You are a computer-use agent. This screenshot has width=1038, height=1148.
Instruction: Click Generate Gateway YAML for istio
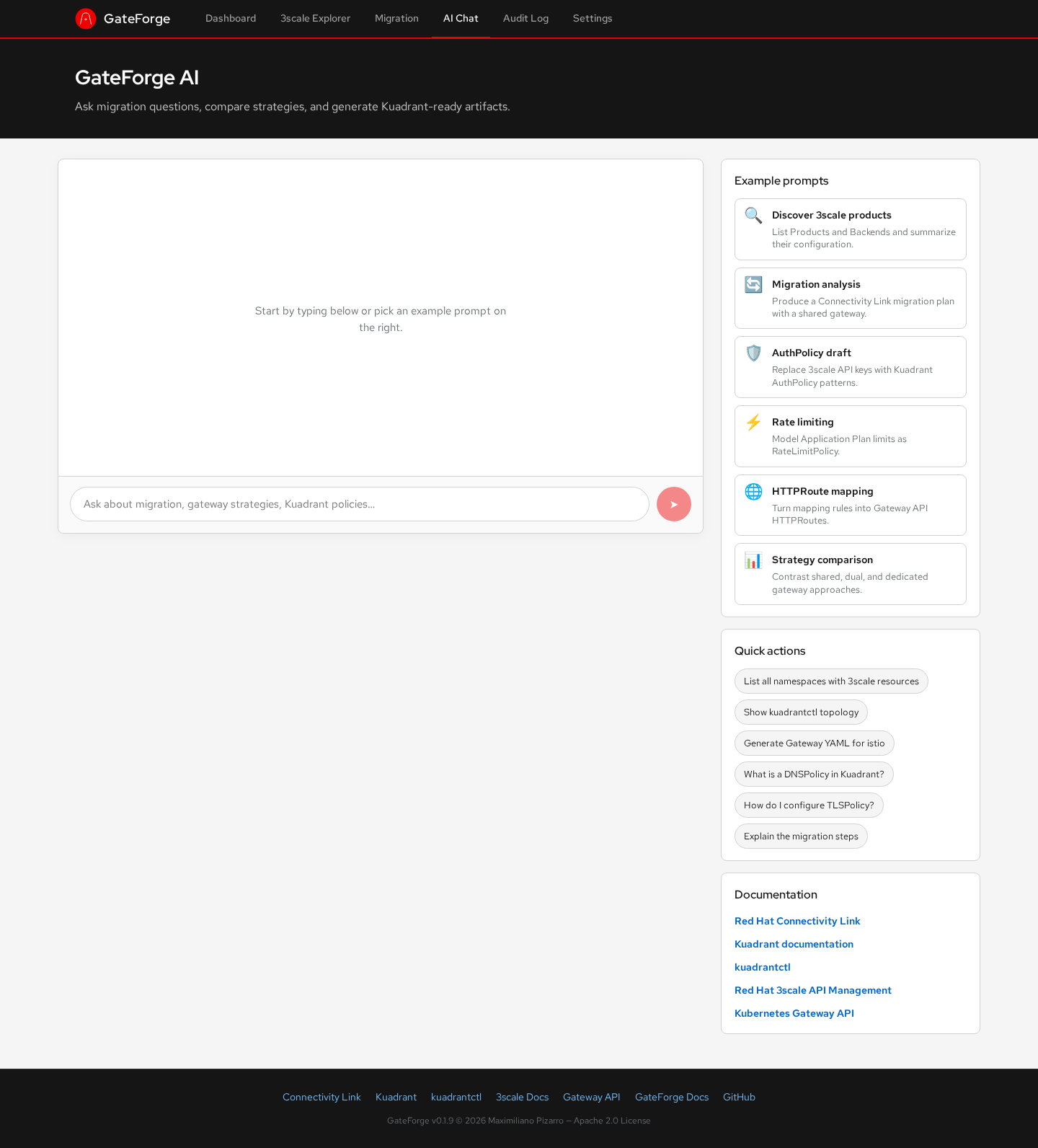point(815,743)
